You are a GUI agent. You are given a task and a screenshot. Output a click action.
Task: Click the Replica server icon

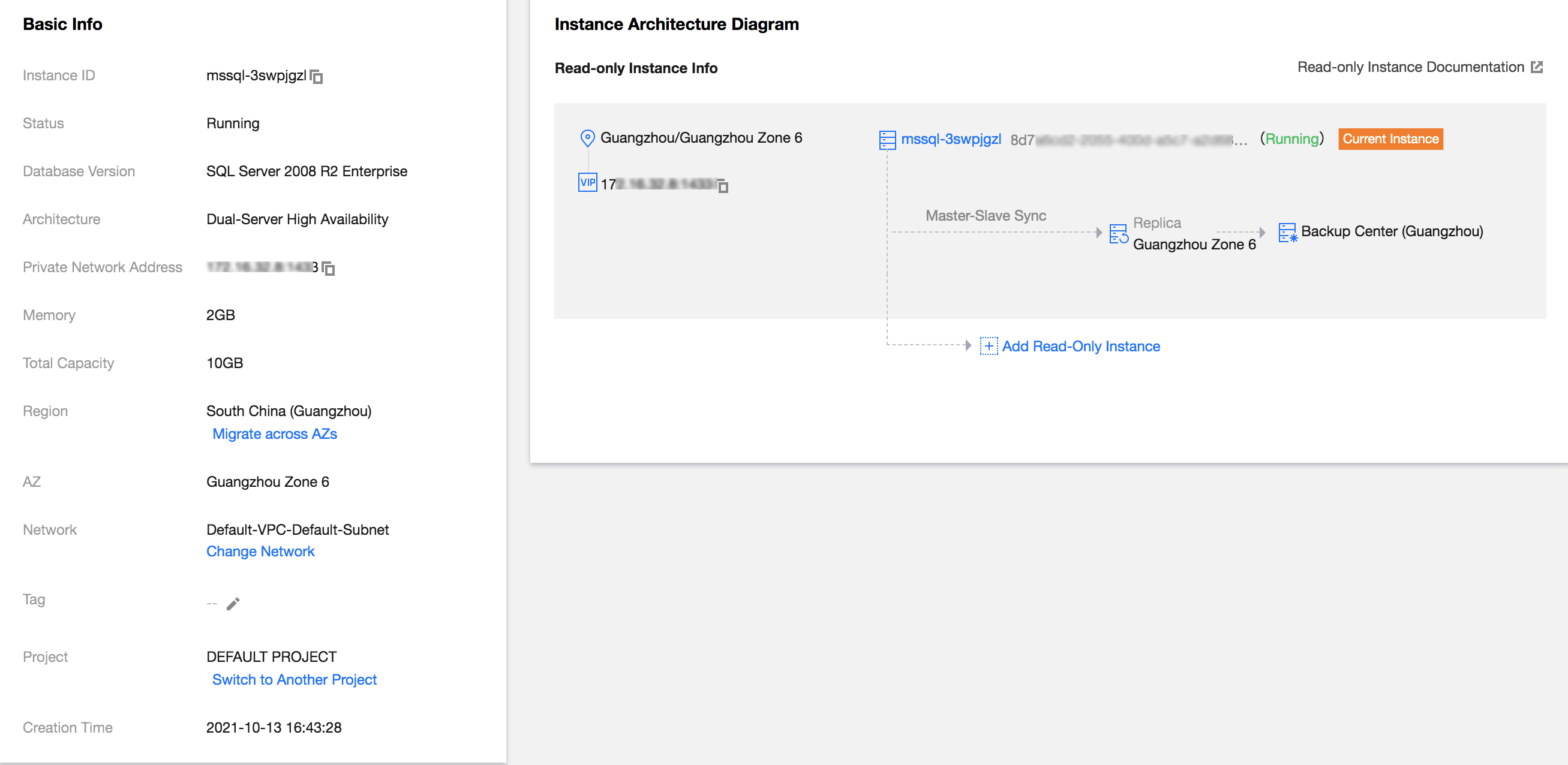click(1118, 234)
